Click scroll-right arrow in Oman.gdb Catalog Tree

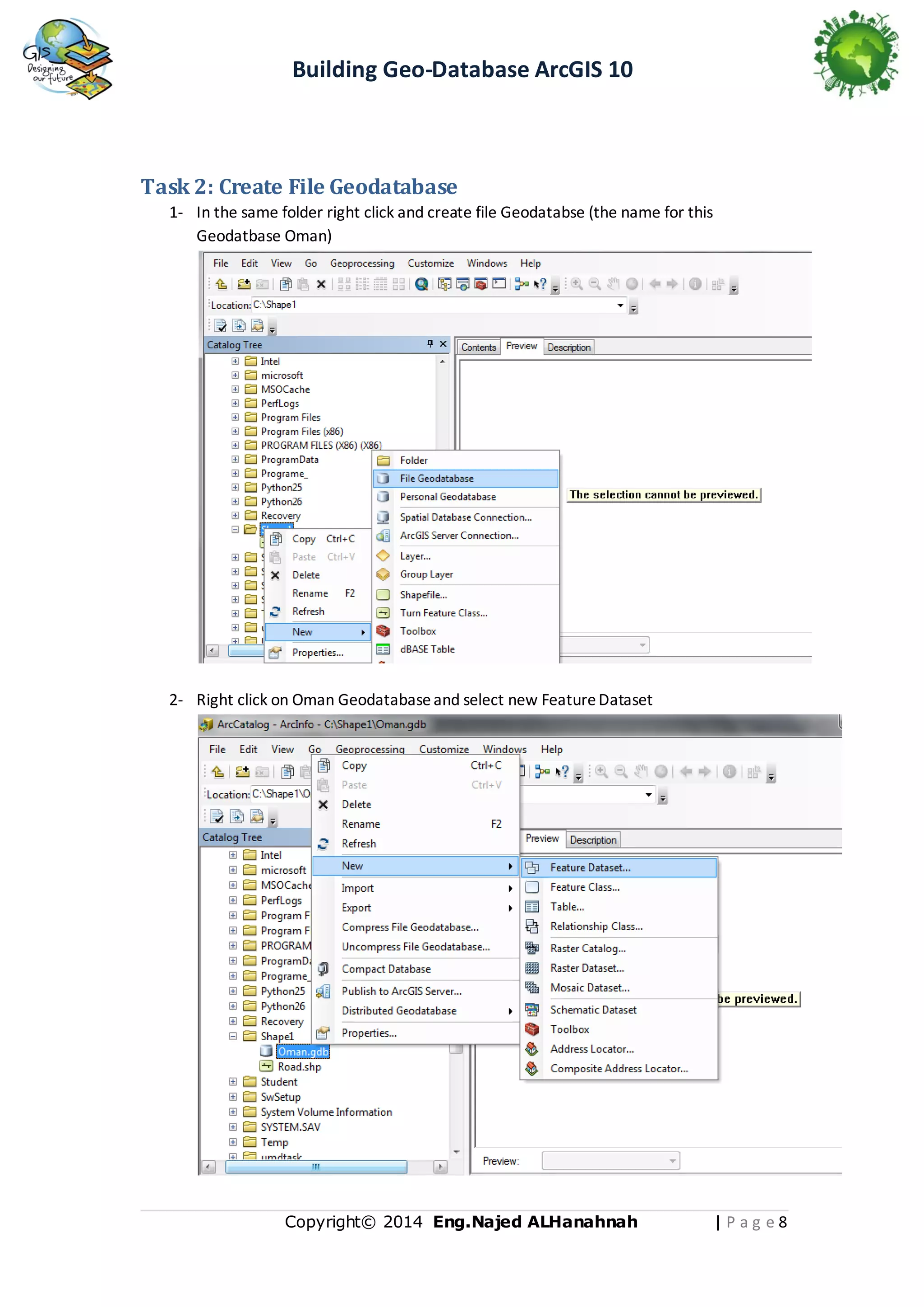pyautogui.click(x=440, y=1167)
